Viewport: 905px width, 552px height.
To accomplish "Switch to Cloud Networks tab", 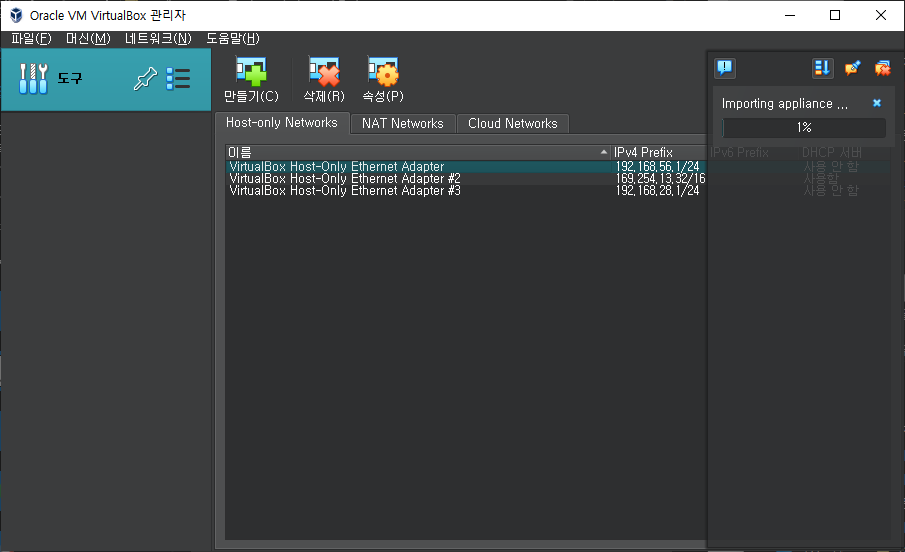I will pyautogui.click(x=513, y=124).
